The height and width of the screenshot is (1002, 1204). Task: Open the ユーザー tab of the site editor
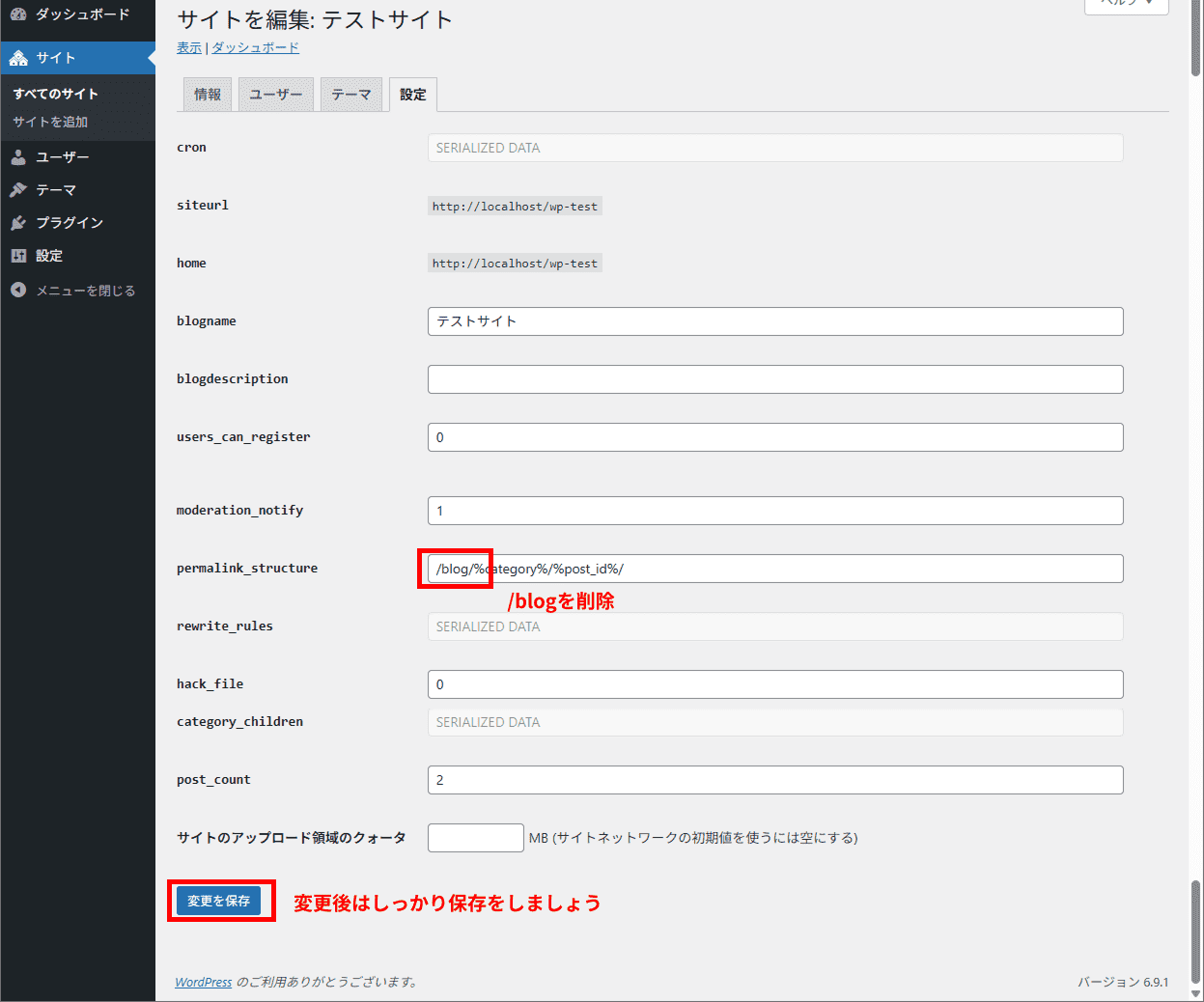pyautogui.click(x=276, y=94)
